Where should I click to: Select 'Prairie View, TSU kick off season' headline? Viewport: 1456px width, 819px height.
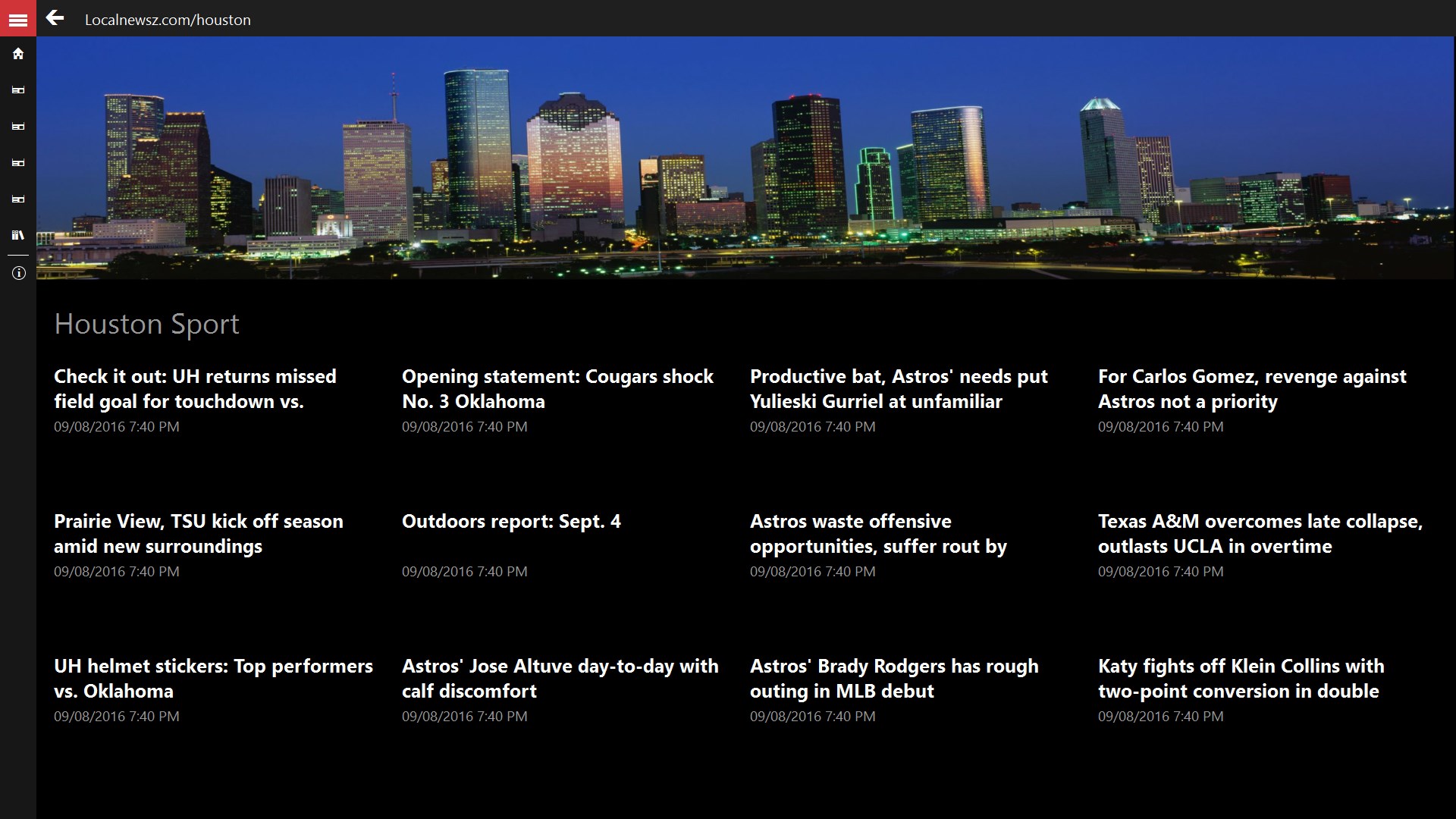198,533
